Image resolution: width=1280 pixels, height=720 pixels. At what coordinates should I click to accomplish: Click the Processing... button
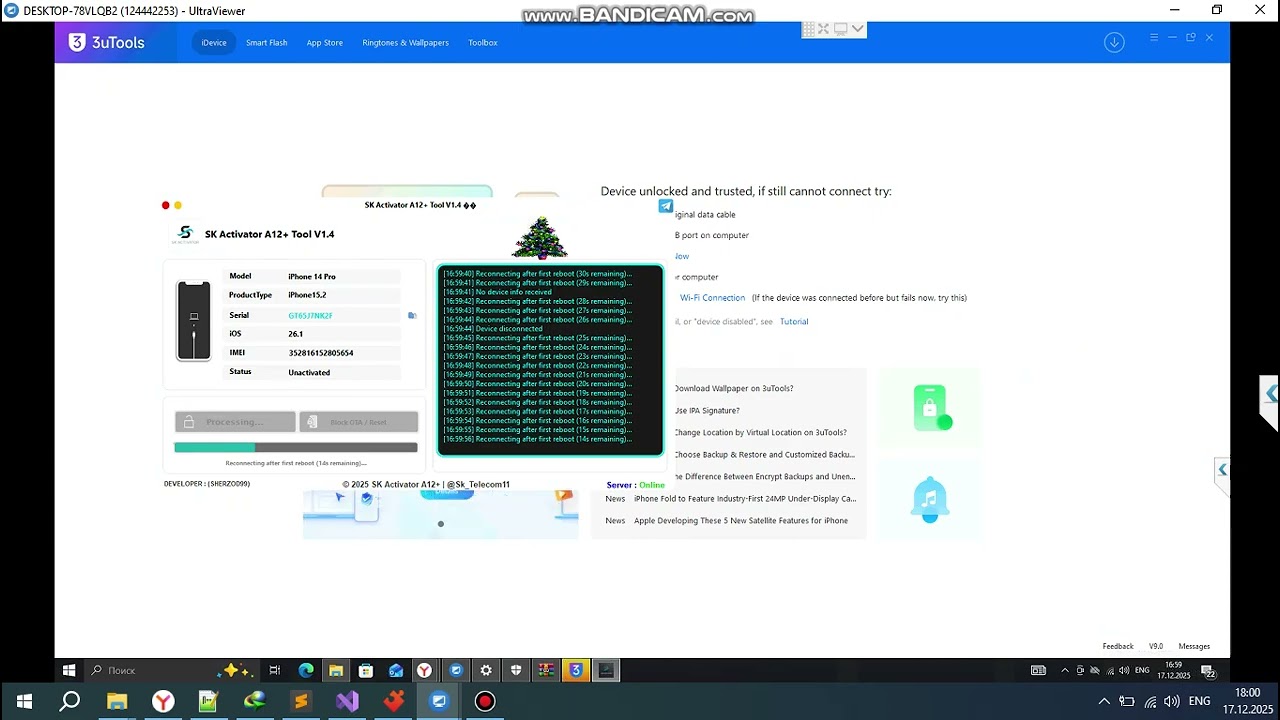point(235,422)
